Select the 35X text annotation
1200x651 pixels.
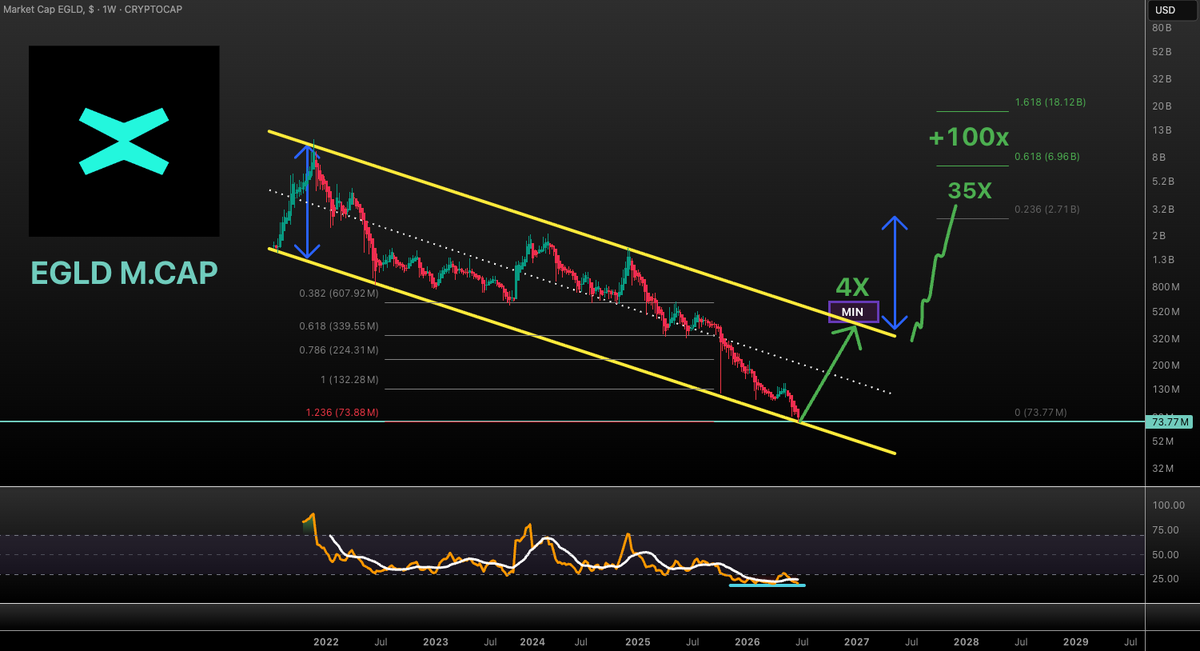[971, 190]
